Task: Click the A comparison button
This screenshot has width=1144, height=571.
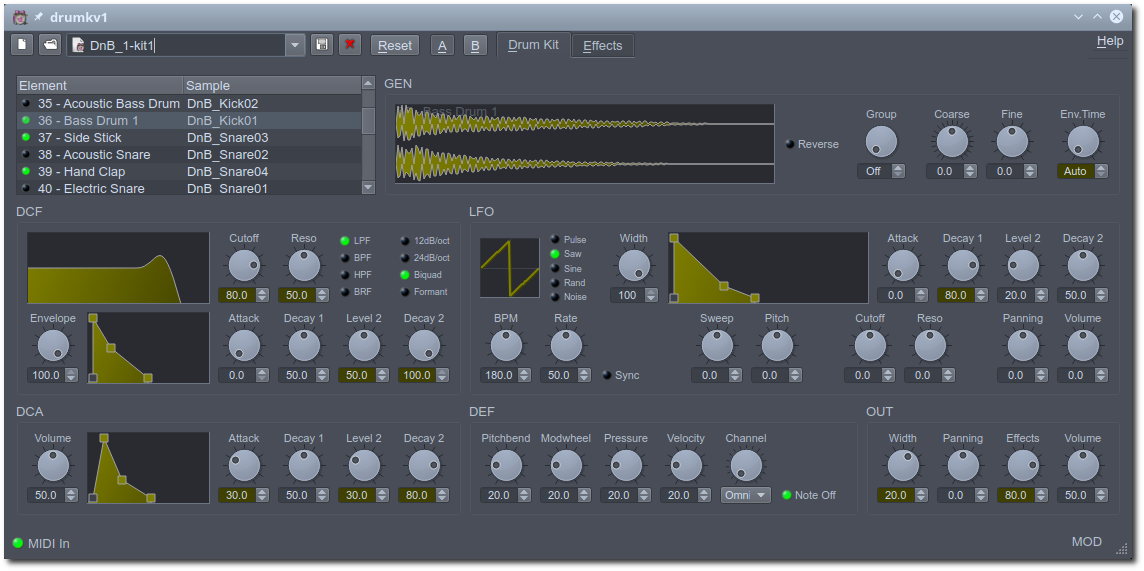Action: [441, 45]
